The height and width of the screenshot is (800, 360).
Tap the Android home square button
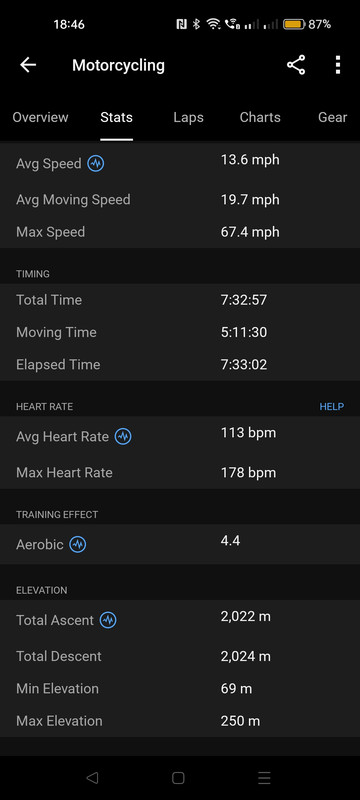[x=178, y=778]
